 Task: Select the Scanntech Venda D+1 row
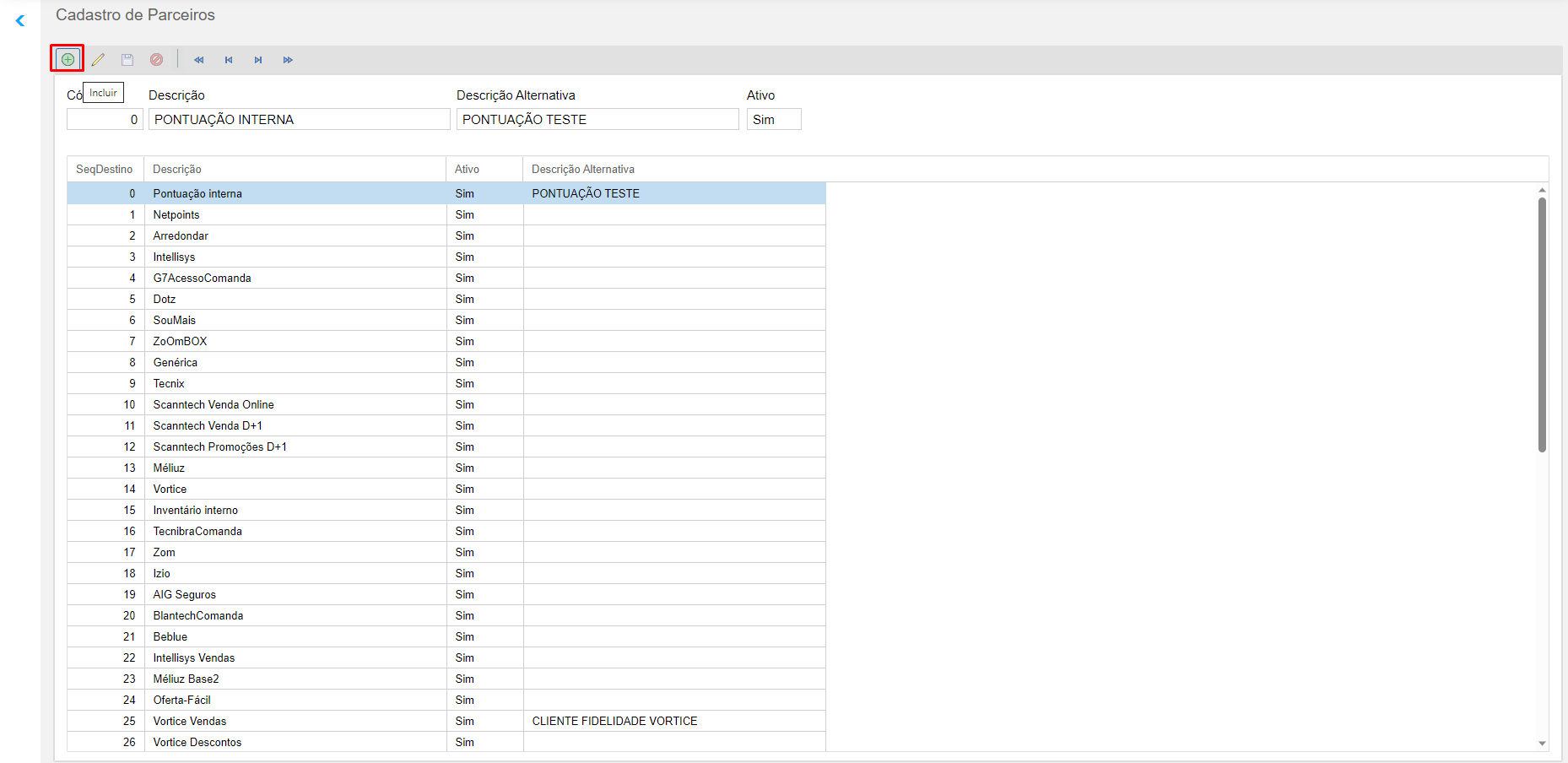pos(446,425)
